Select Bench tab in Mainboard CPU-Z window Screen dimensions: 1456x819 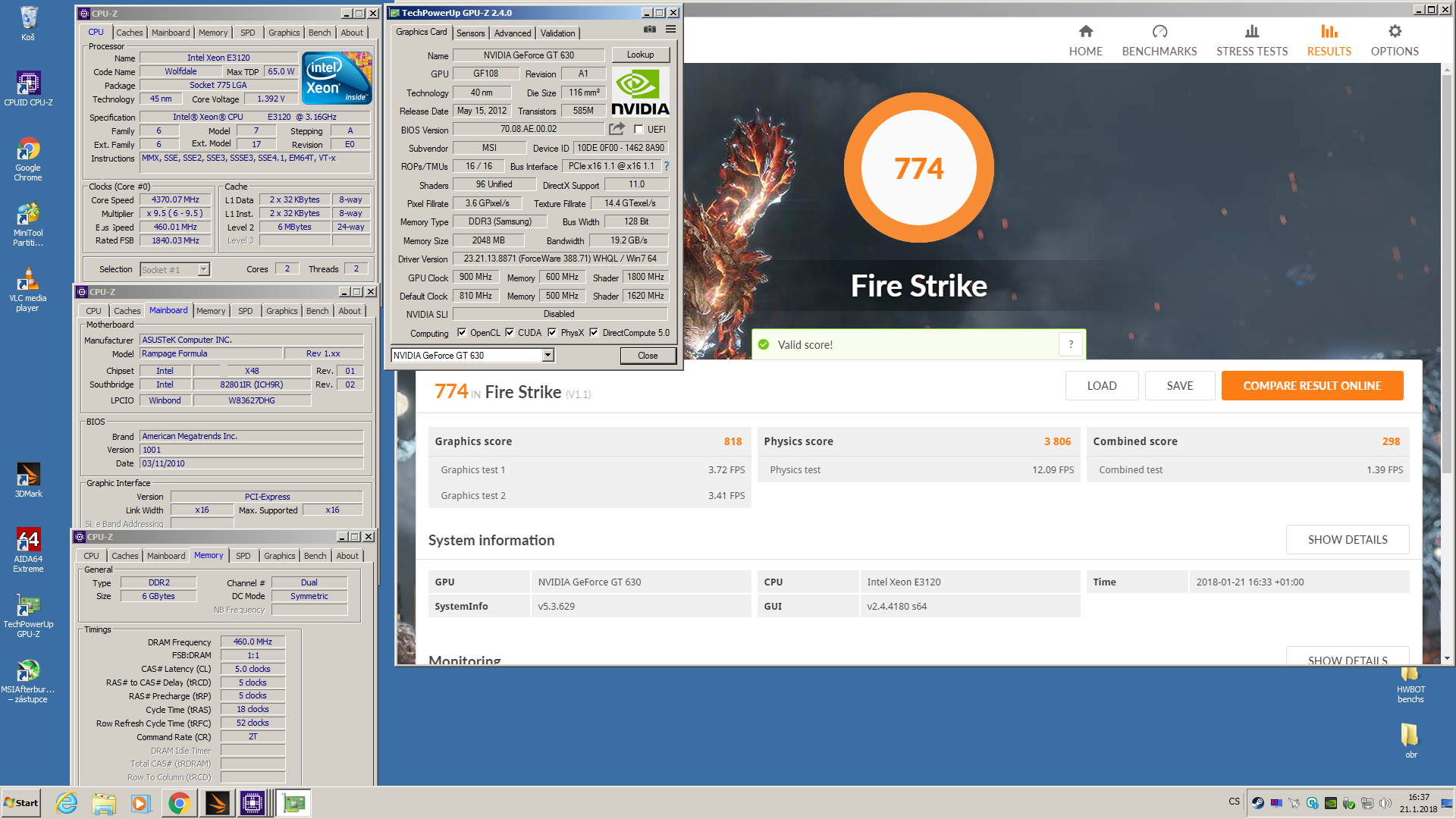pos(317,311)
